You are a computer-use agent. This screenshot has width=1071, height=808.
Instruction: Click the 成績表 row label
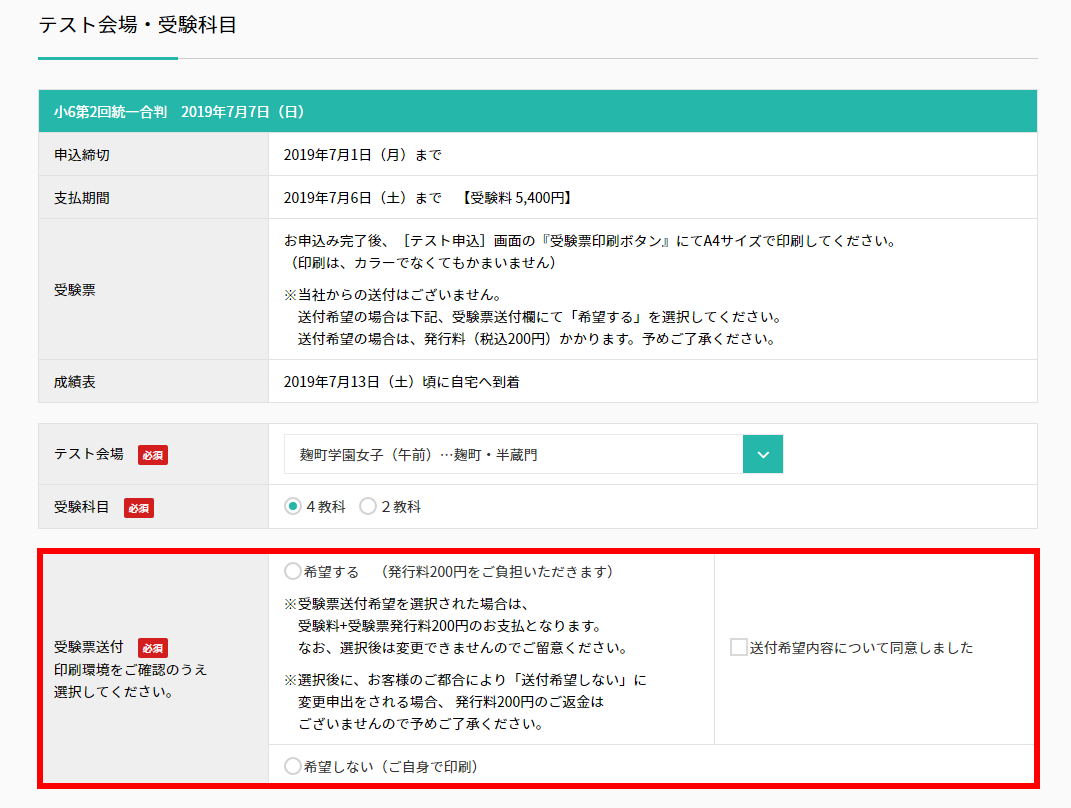75,382
